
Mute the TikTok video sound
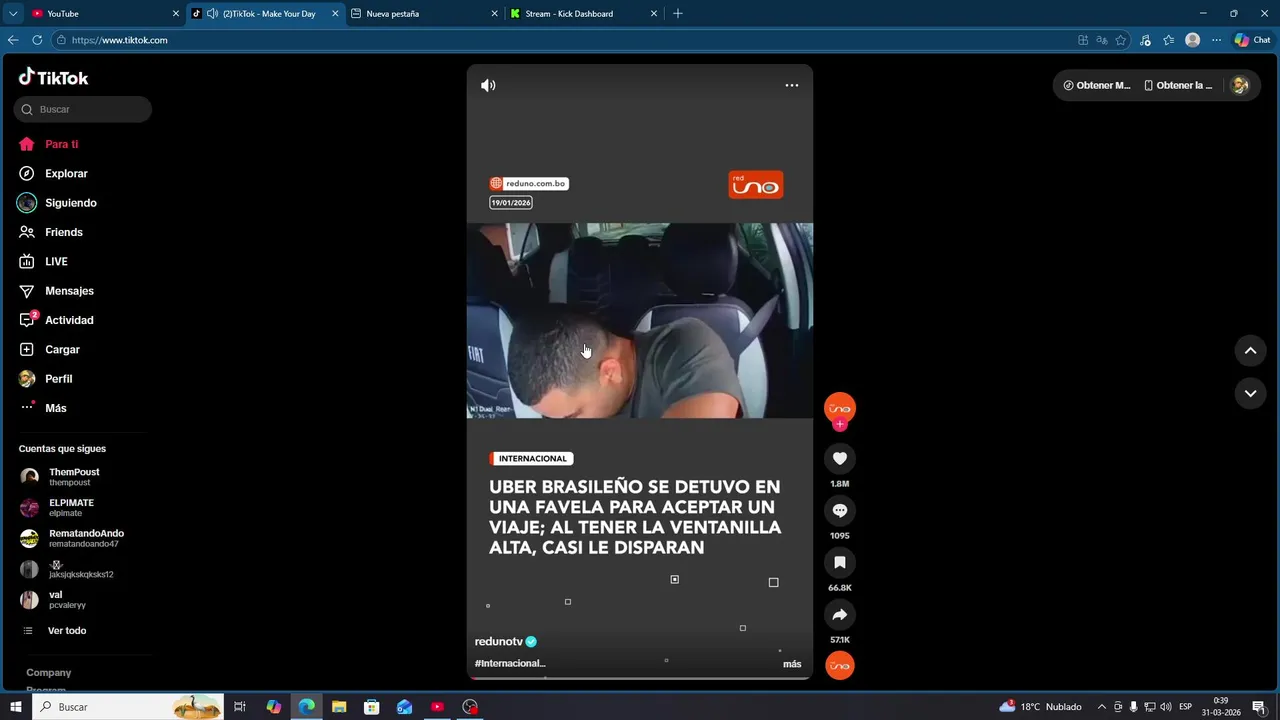488,85
